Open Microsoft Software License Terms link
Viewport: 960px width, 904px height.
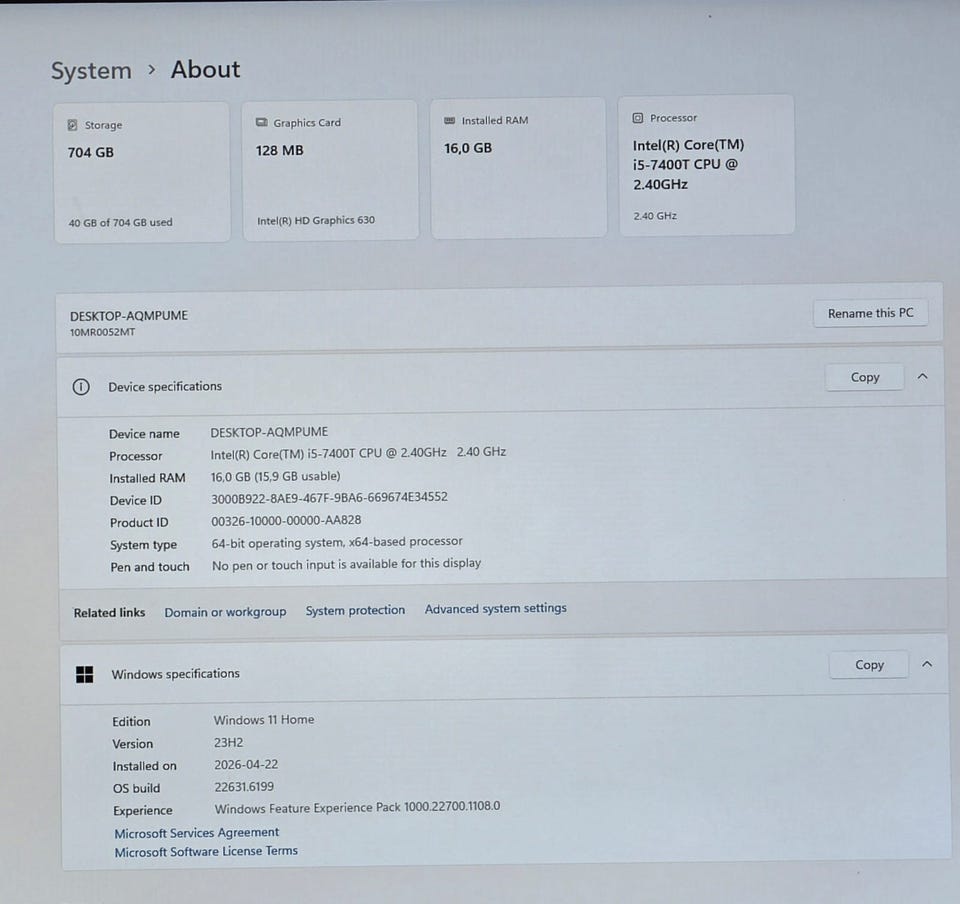click(x=206, y=851)
